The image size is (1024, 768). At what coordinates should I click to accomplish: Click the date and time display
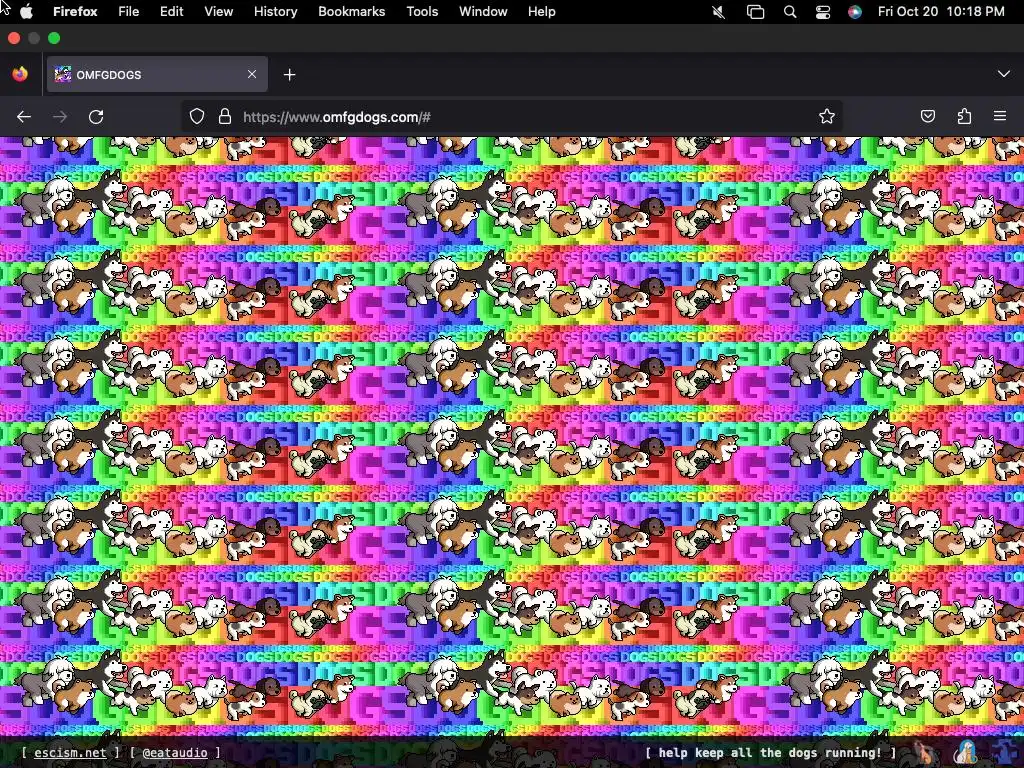pyautogui.click(x=940, y=12)
